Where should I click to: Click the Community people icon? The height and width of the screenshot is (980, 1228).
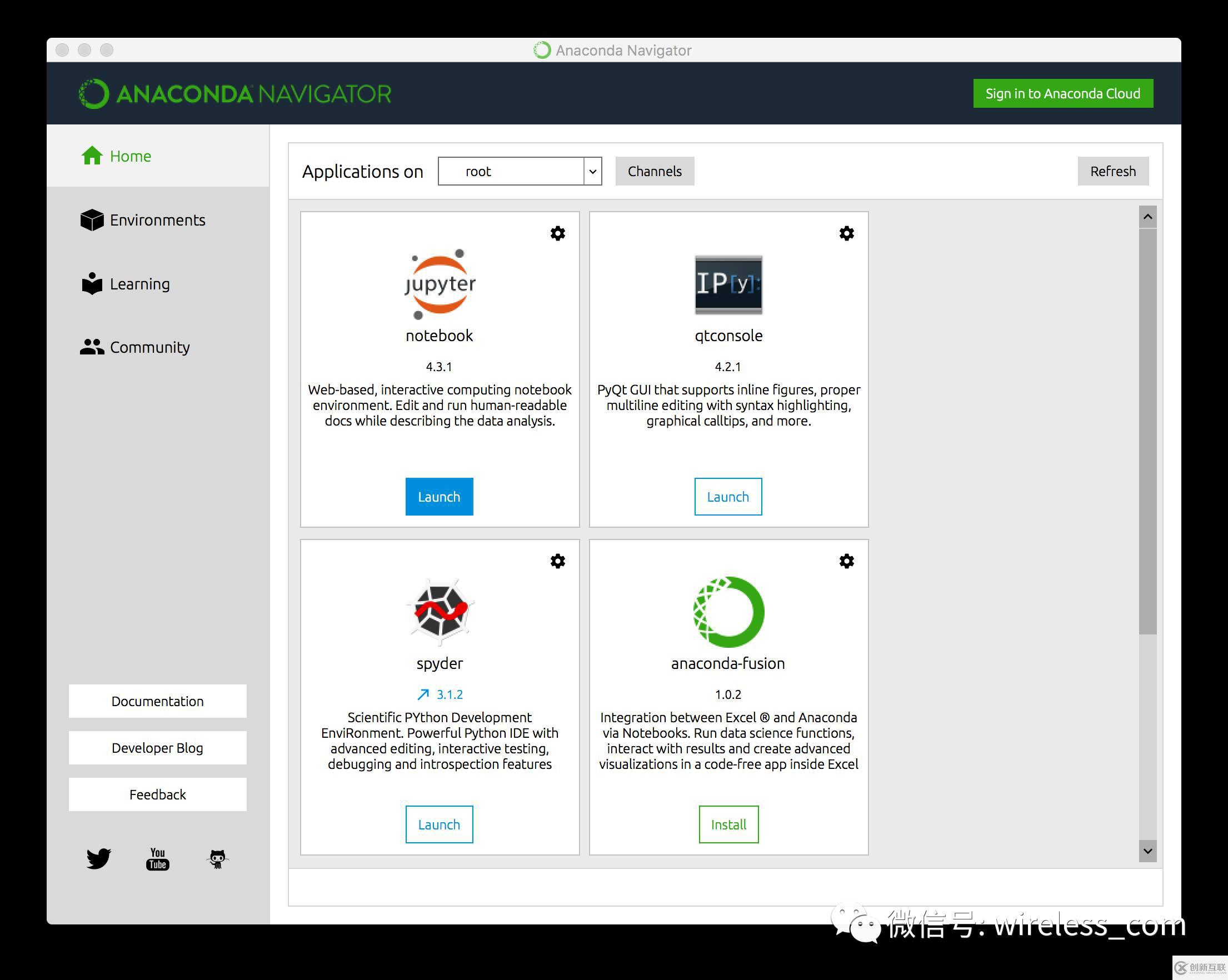point(92,347)
